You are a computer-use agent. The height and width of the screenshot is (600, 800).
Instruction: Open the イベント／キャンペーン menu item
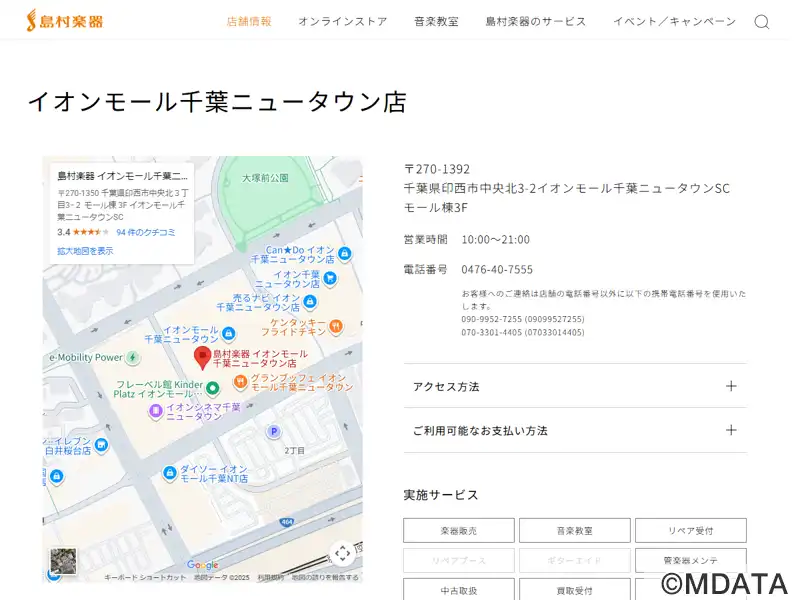click(674, 21)
